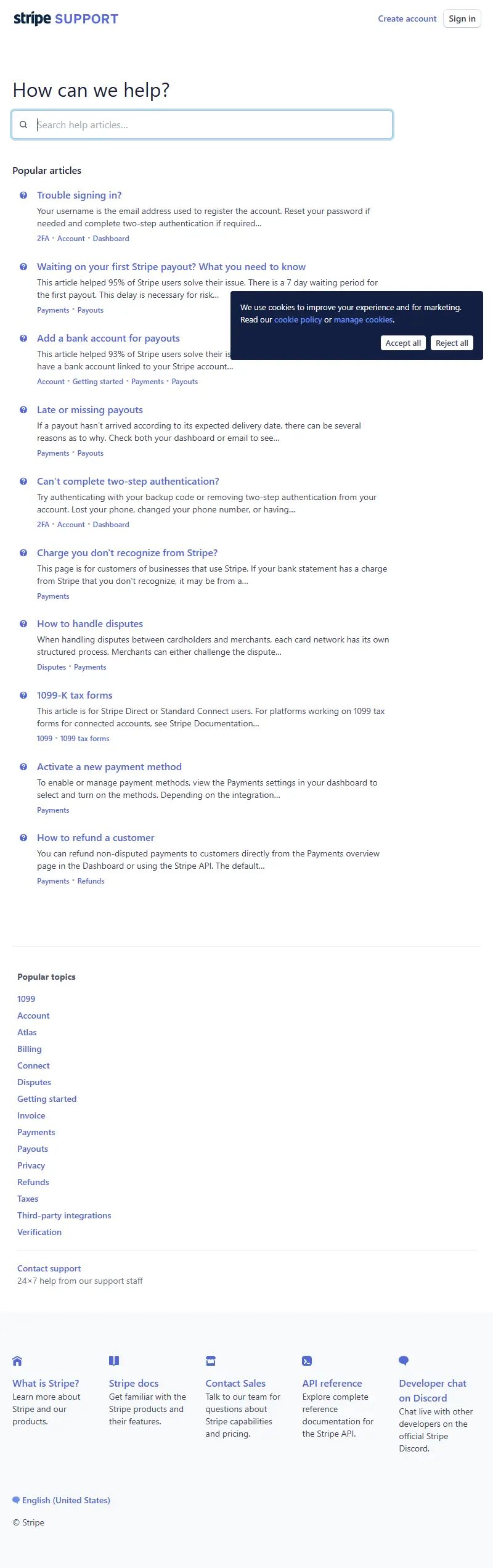
Task: Open the manage cookies link
Action: point(364,319)
